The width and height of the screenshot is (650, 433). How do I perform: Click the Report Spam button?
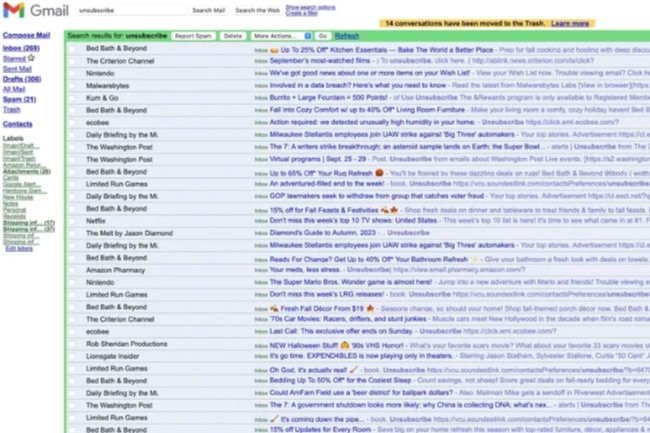click(193, 36)
